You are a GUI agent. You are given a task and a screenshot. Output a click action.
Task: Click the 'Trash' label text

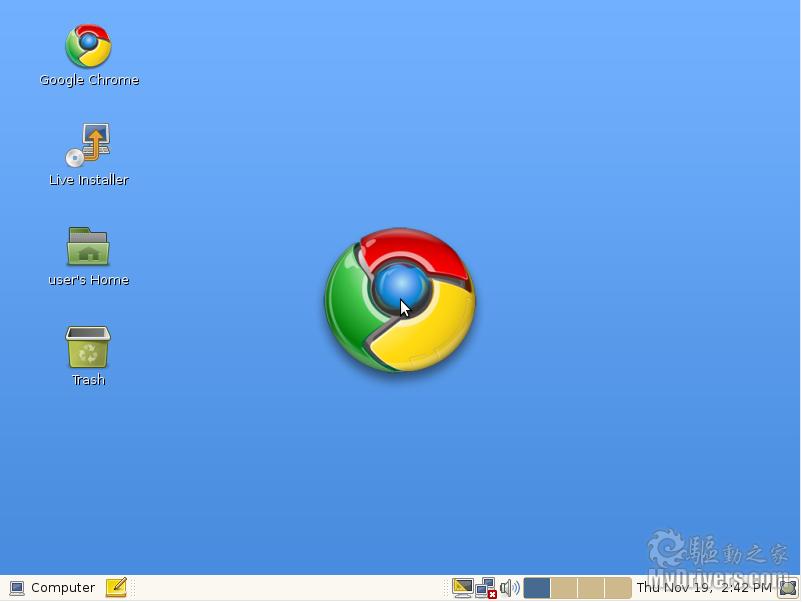coord(89,380)
